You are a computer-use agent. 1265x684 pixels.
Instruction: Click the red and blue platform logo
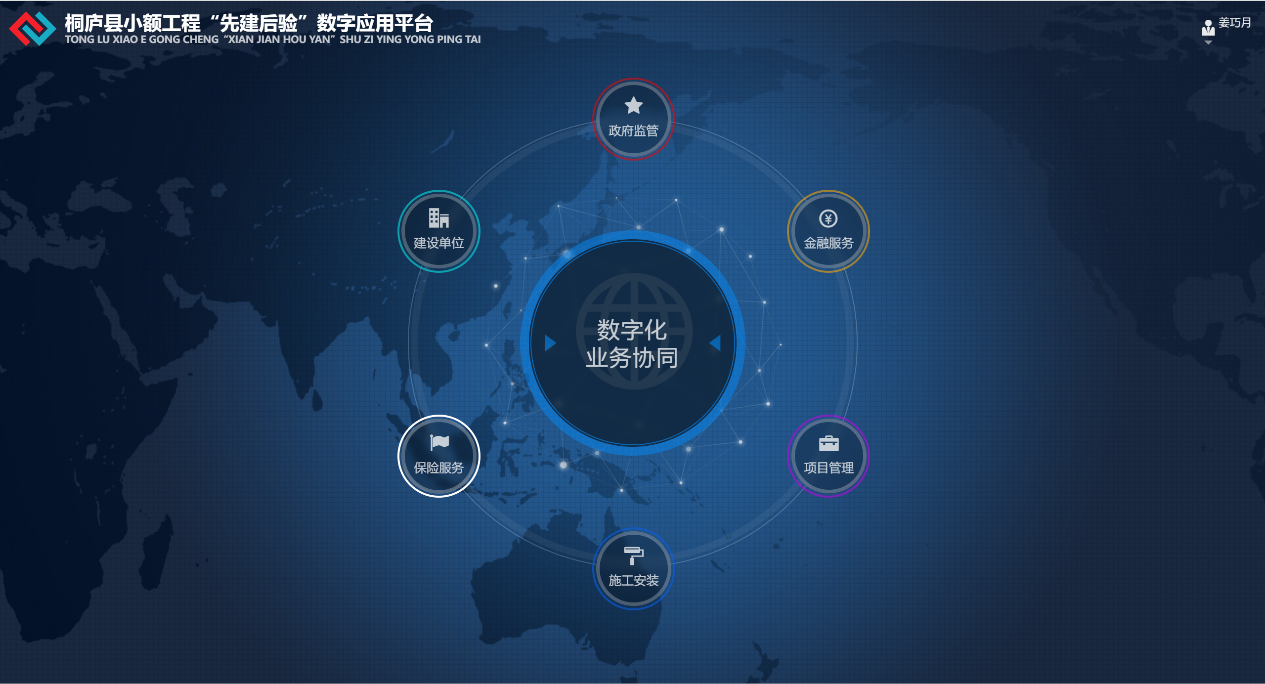coord(32,28)
